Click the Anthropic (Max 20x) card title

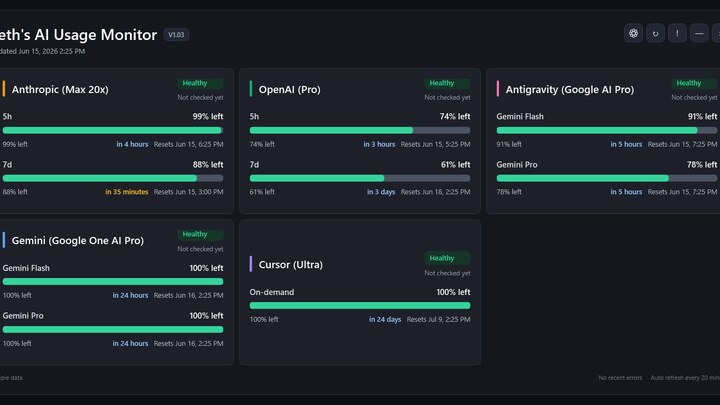tap(60, 90)
